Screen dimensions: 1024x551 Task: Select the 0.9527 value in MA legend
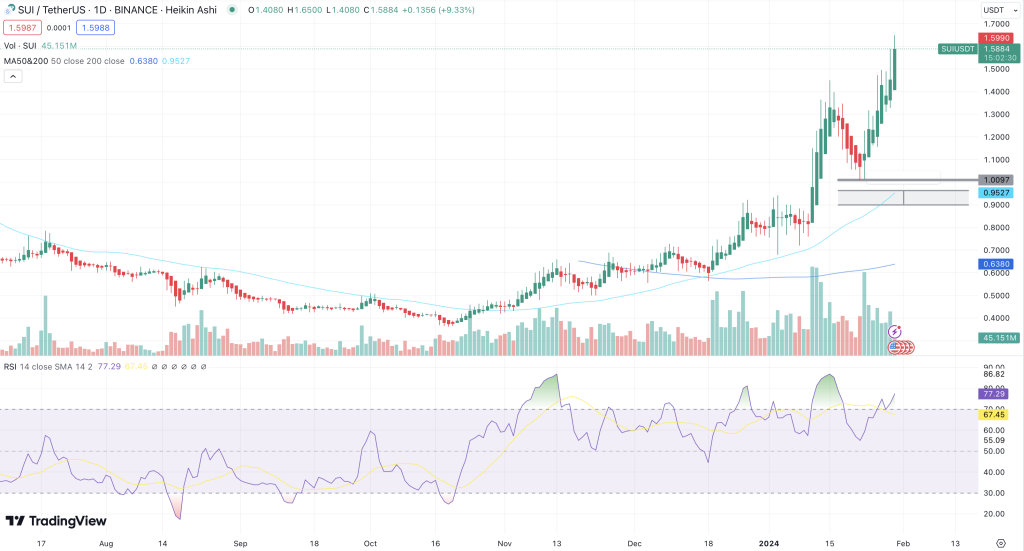[x=176, y=61]
